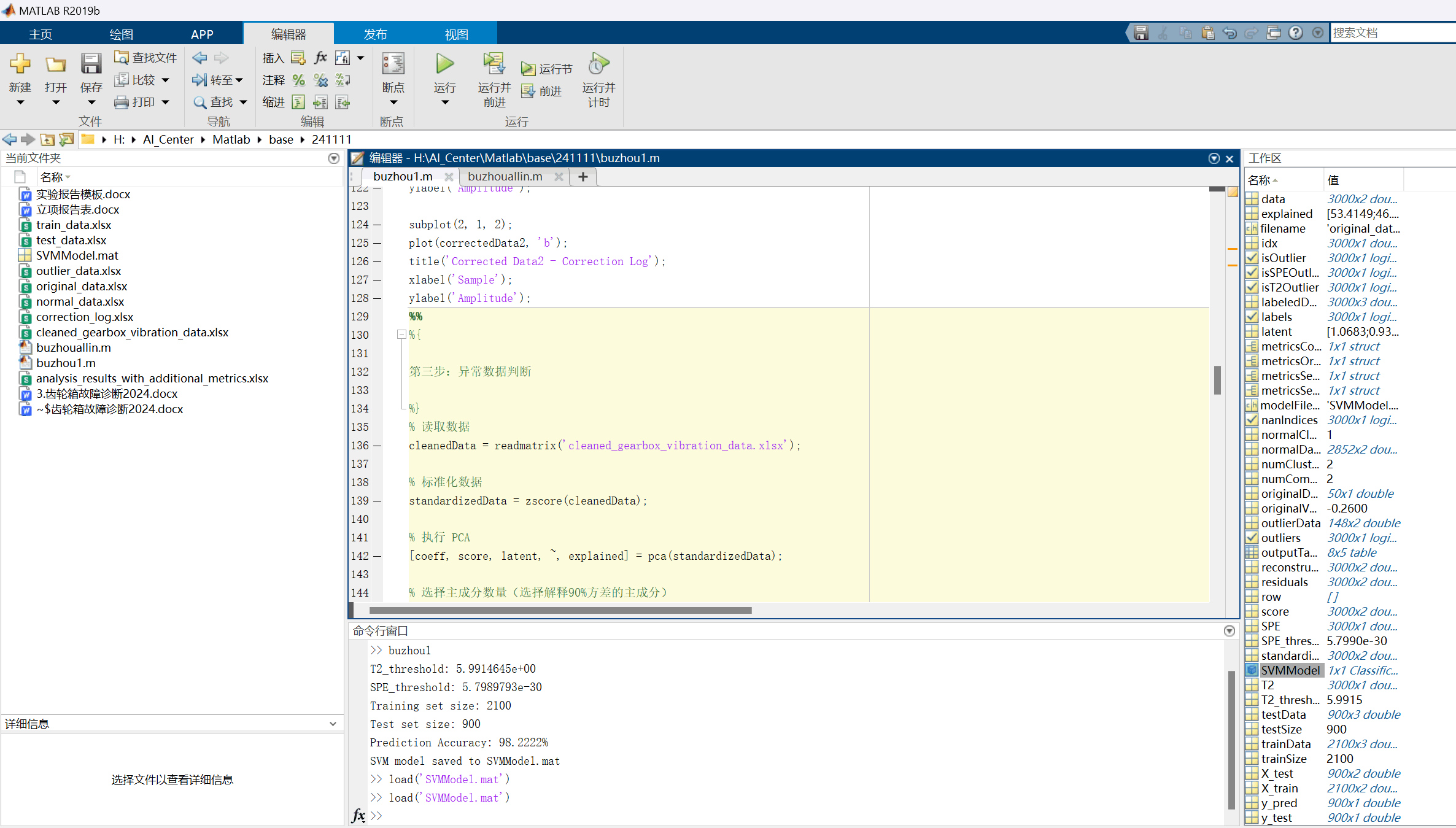Image resolution: width=1456 pixels, height=828 pixels.
Task: Select outlierData variable in Workspace
Action: pos(1290,523)
